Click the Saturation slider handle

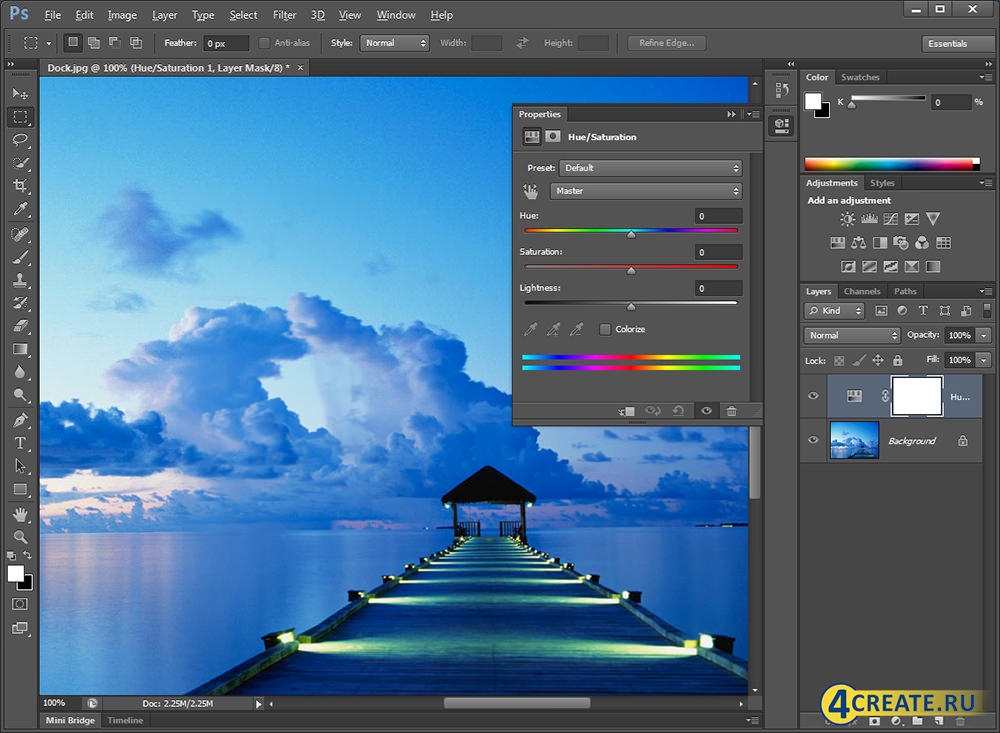[x=631, y=271]
